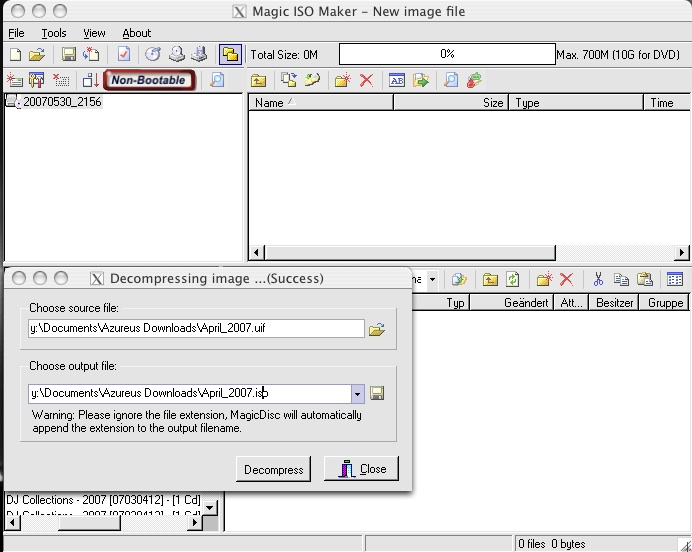
Task: Click the search icon in left pane toolbar
Action: coord(217,80)
